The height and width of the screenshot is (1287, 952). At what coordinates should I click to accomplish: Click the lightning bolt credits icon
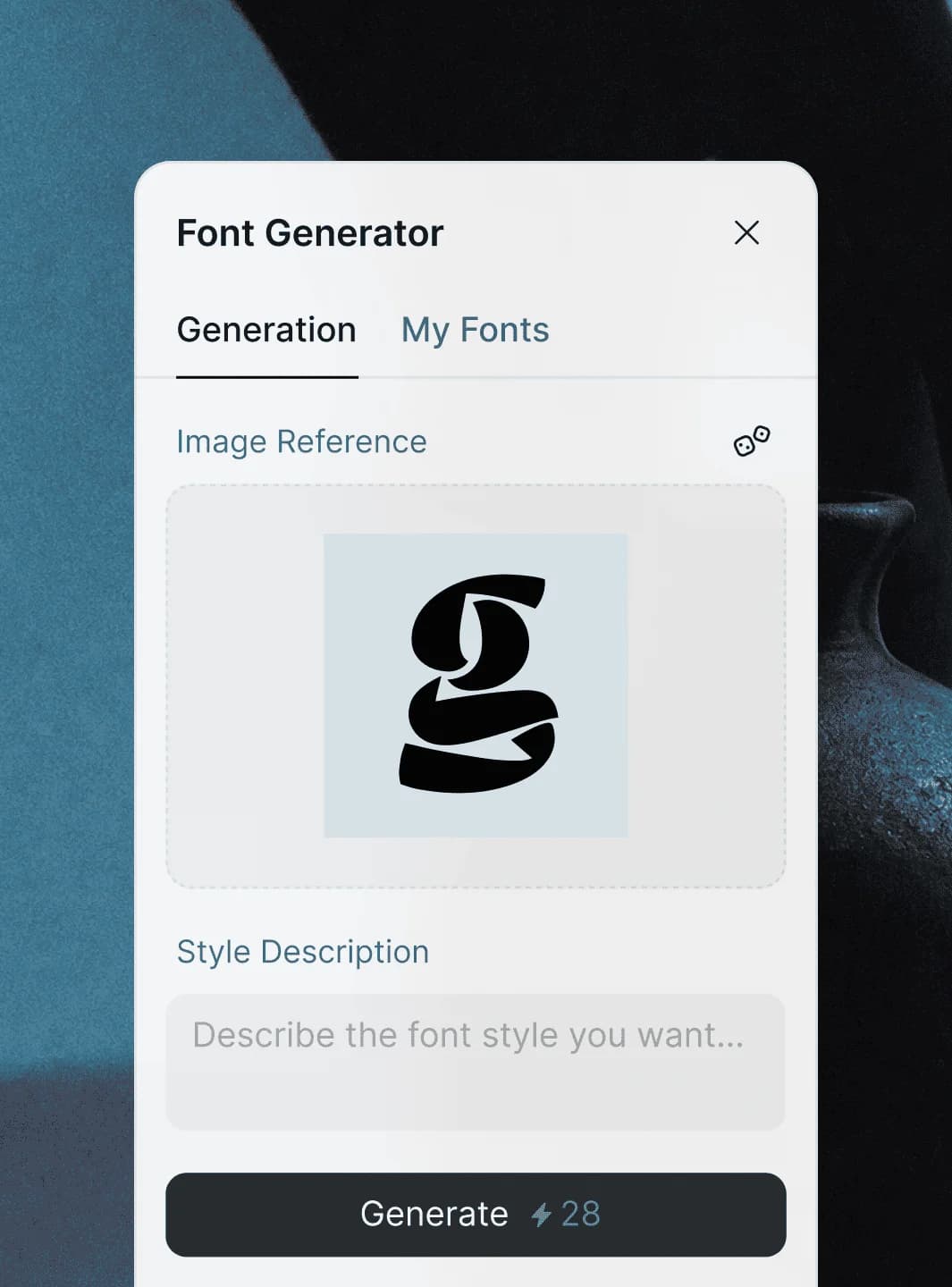coord(541,1215)
